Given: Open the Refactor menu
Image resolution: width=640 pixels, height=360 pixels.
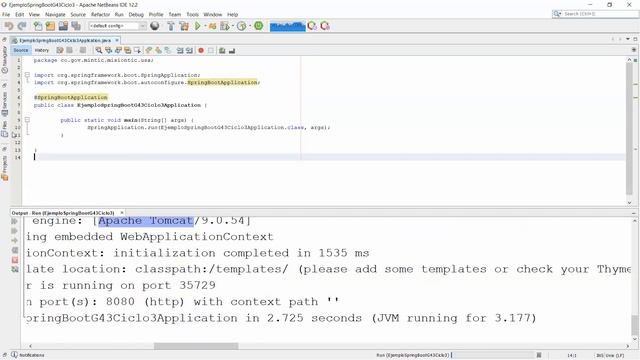Looking at the screenshot, I should coord(100,14).
